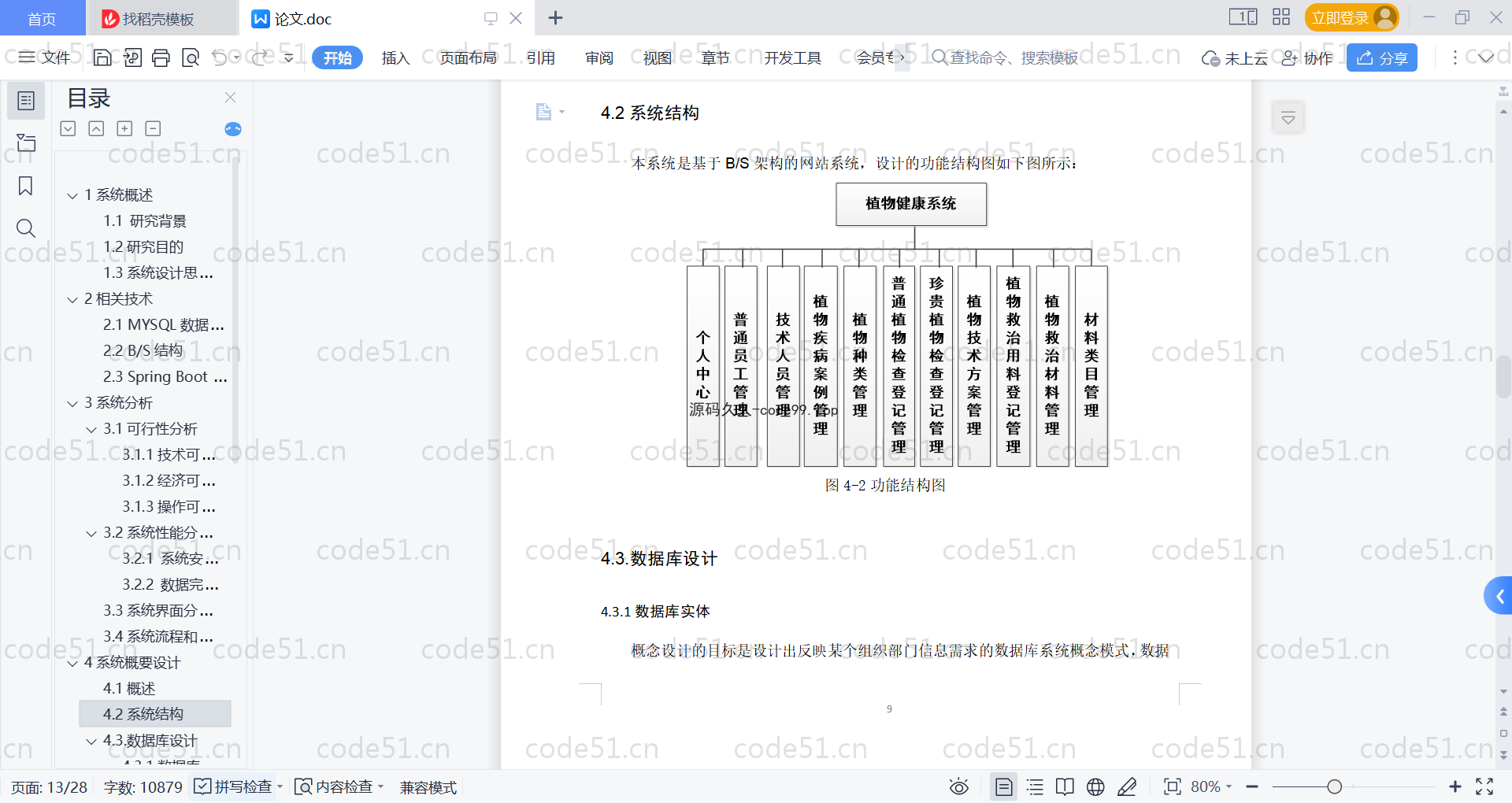Click the 分享 share button
The width and height of the screenshot is (1512, 803).
tap(1382, 57)
